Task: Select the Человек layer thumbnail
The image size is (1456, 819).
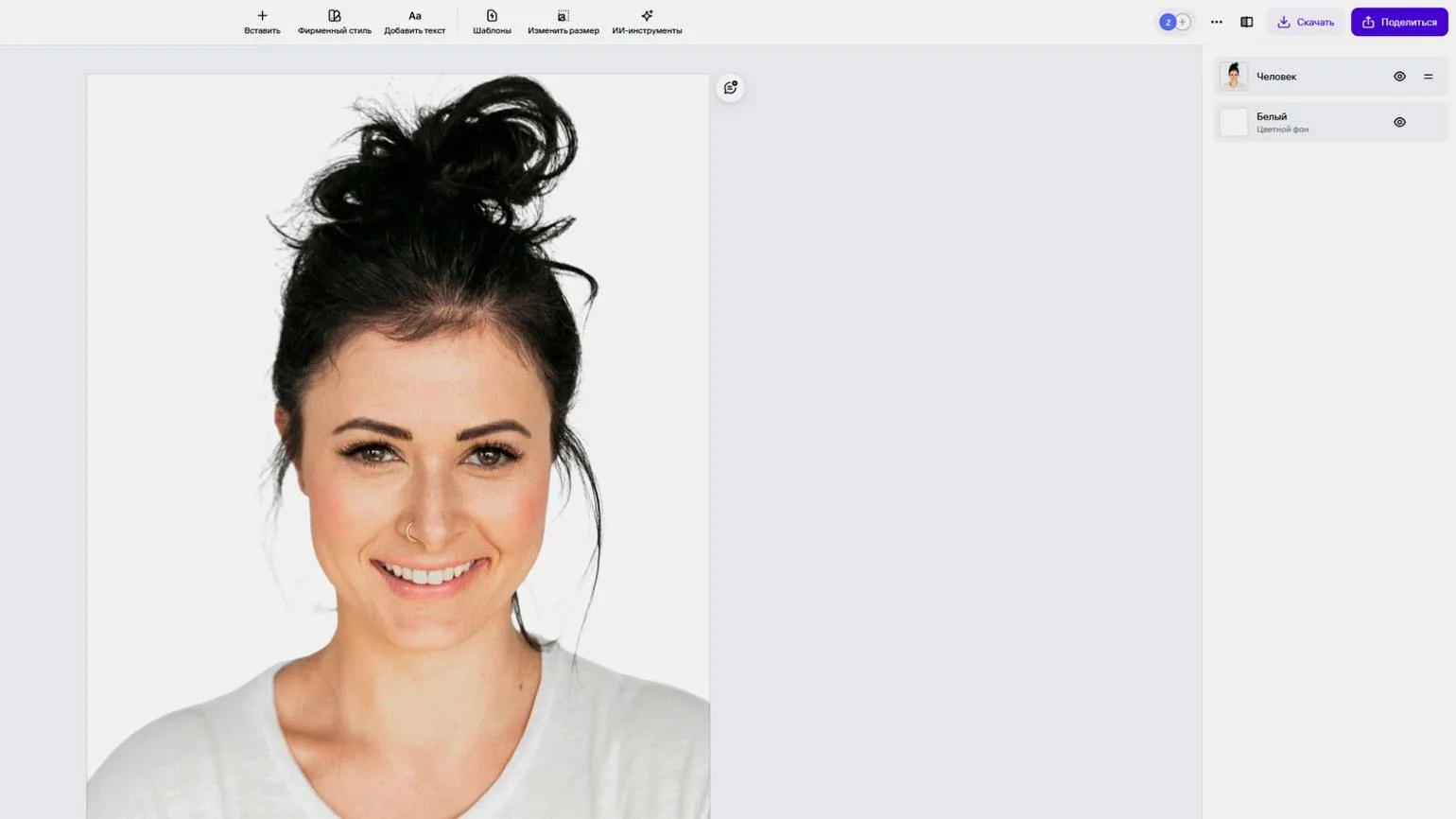Action: (x=1233, y=77)
